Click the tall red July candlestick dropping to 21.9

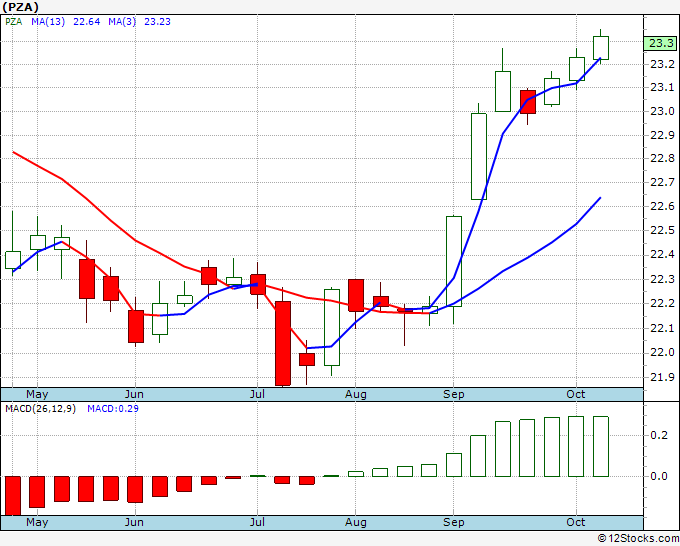pos(283,343)
